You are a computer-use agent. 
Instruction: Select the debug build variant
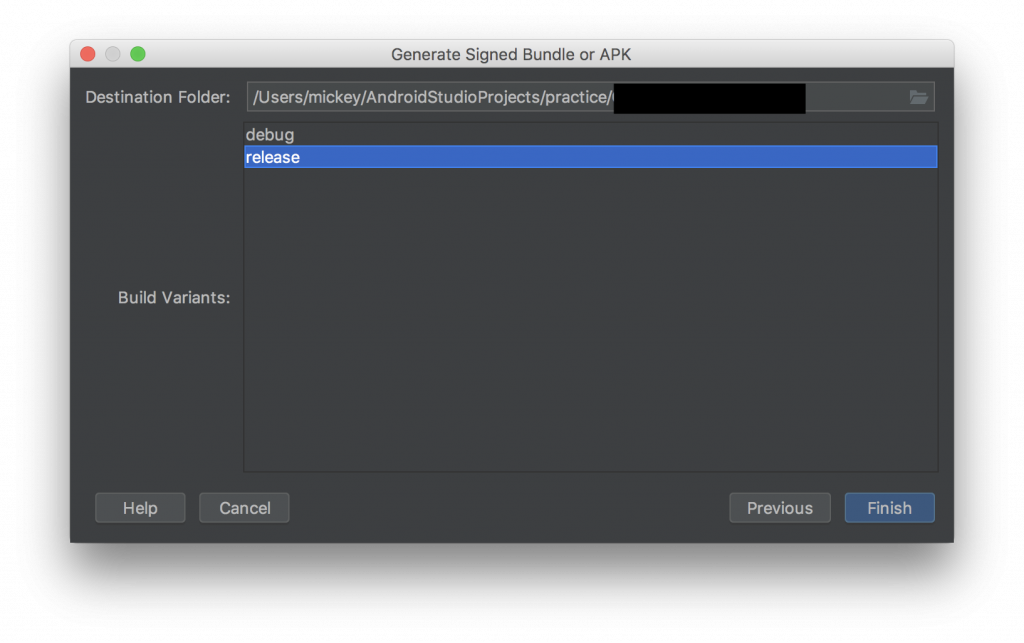(590, 134)
